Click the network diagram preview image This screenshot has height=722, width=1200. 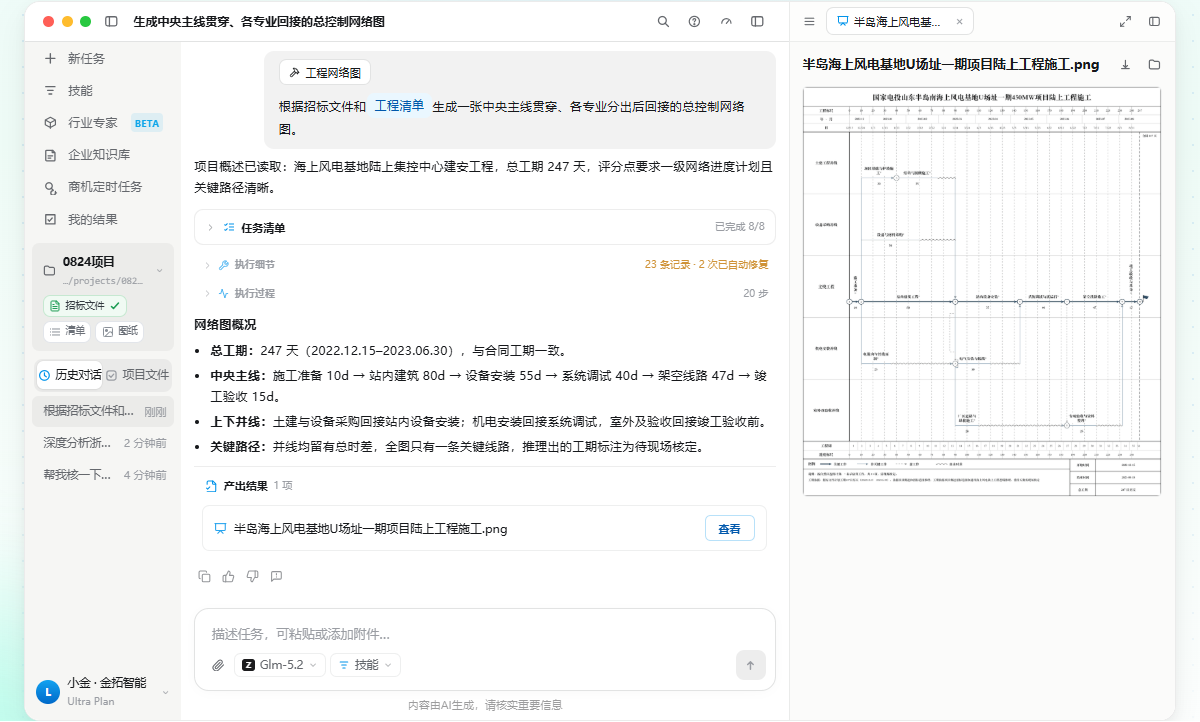coord(982,291)
